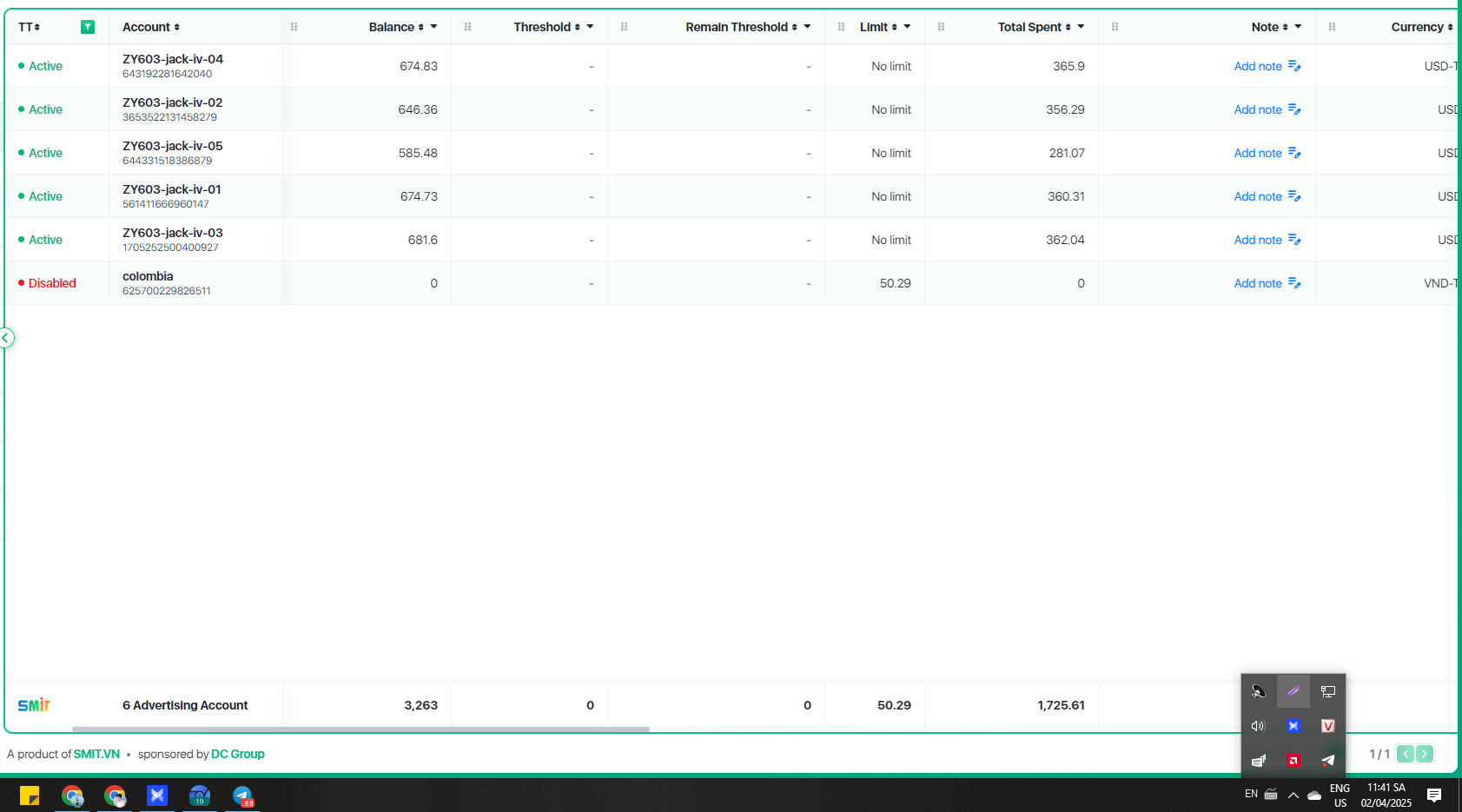Open Windows notification center
1462x812 pixels.
[x=1434, y=795]
